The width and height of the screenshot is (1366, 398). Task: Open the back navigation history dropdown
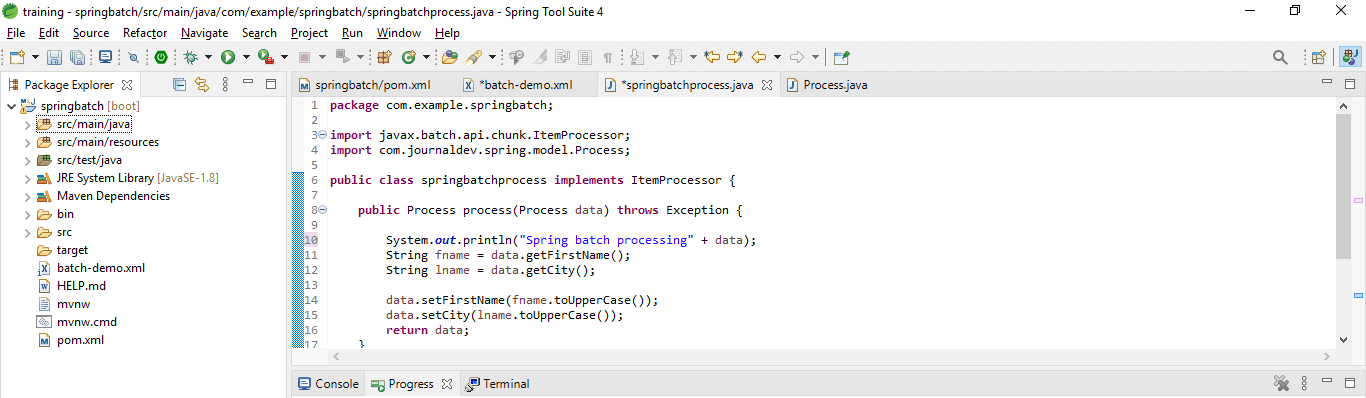point(777,57)
